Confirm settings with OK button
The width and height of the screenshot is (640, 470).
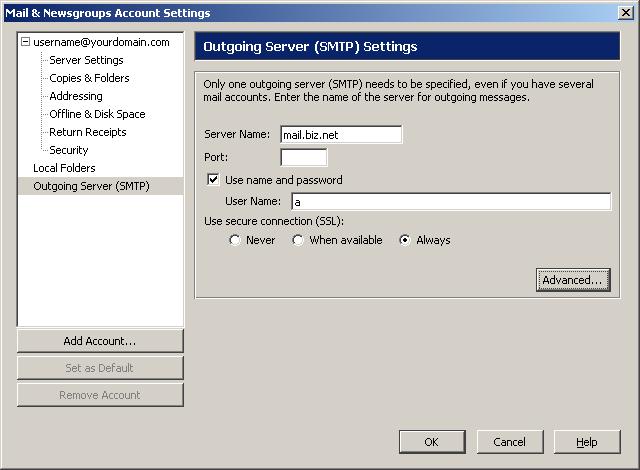431,442
